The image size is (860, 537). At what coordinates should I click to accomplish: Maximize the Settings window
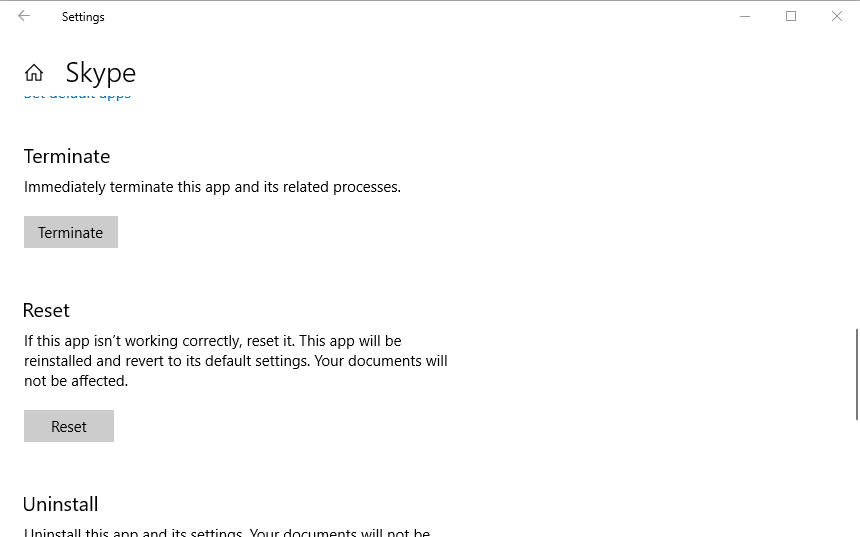pyautogui.click(x=791, y=16)
